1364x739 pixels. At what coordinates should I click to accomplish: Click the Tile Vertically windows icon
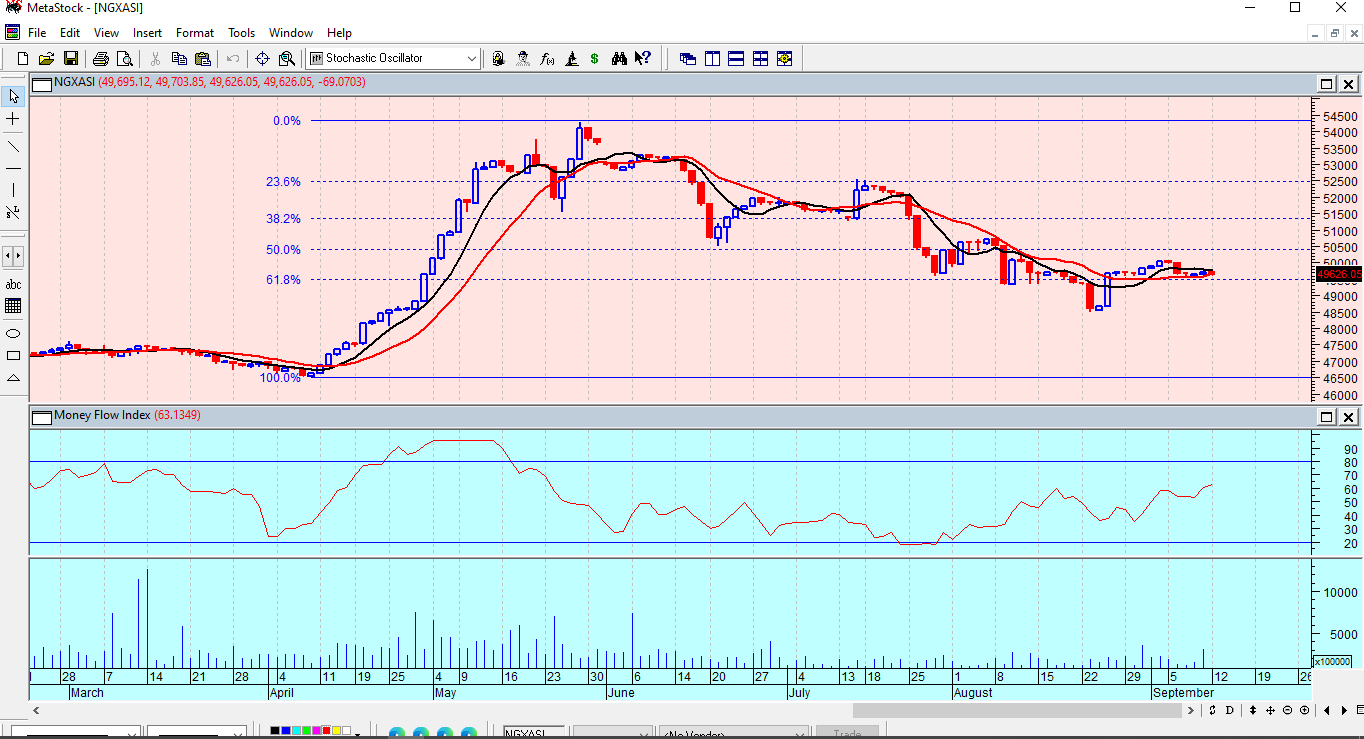(712, 58)
